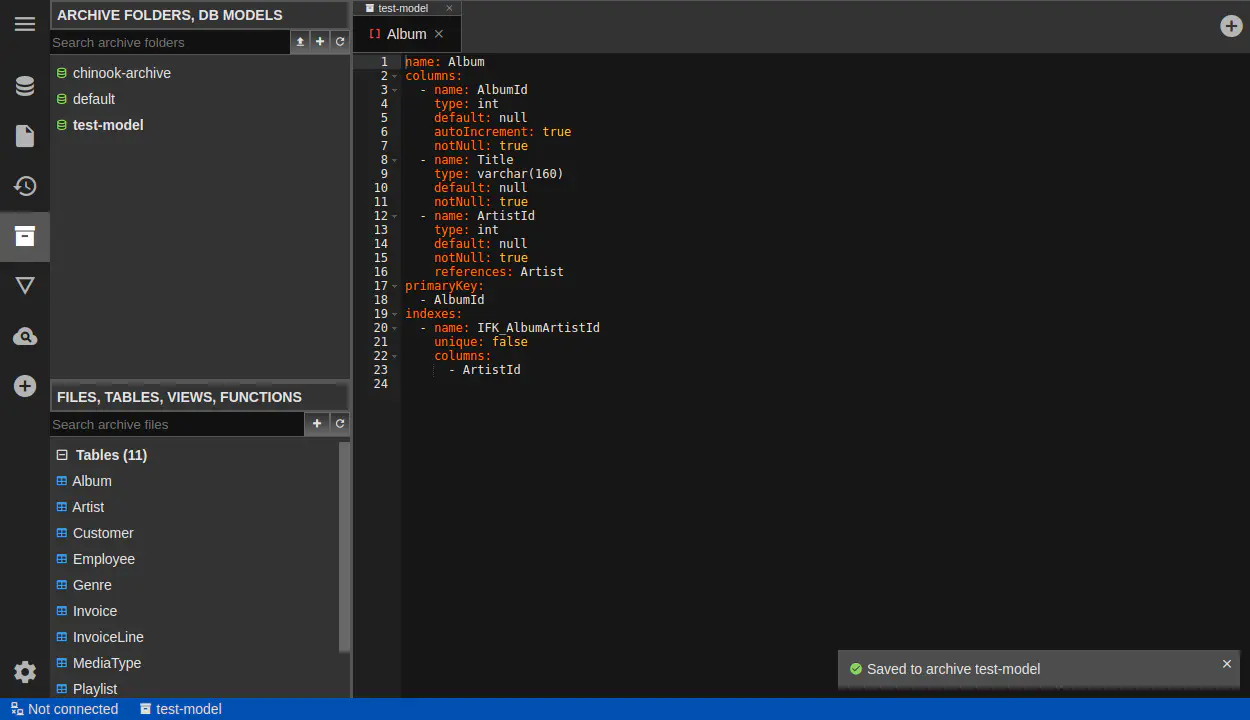Fold the indexes section at line 19
1250x720 pixels.
395,315
